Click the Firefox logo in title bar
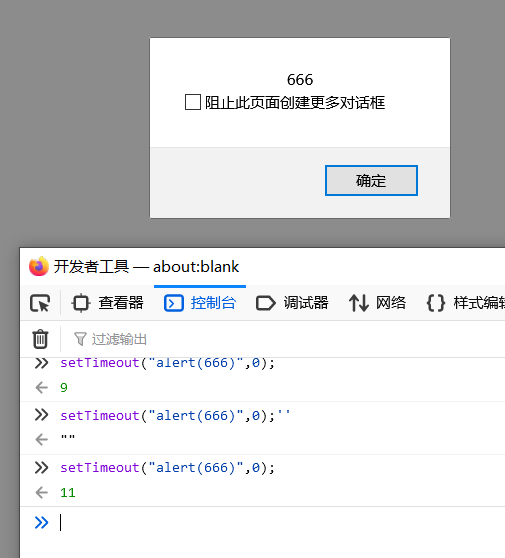The image size is (505, 558). pos(39,266)
